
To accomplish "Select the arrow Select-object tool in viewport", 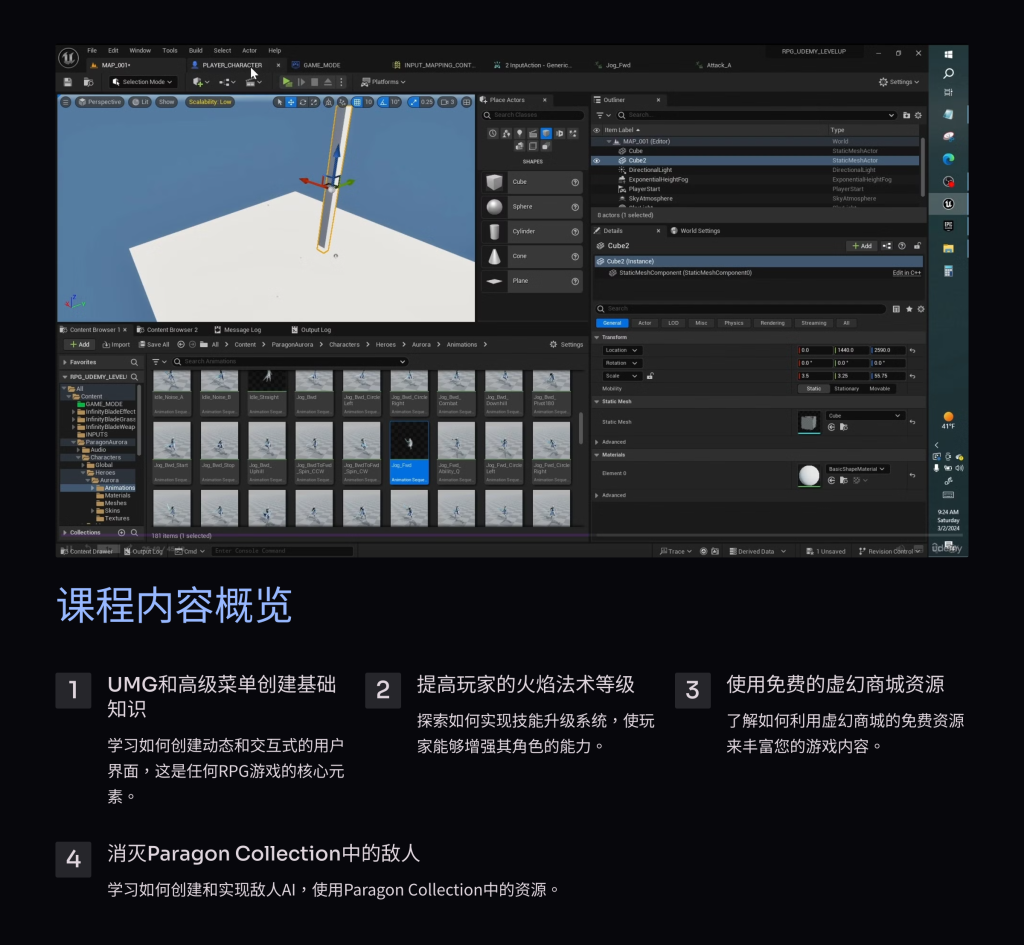I will coord(280,102).
